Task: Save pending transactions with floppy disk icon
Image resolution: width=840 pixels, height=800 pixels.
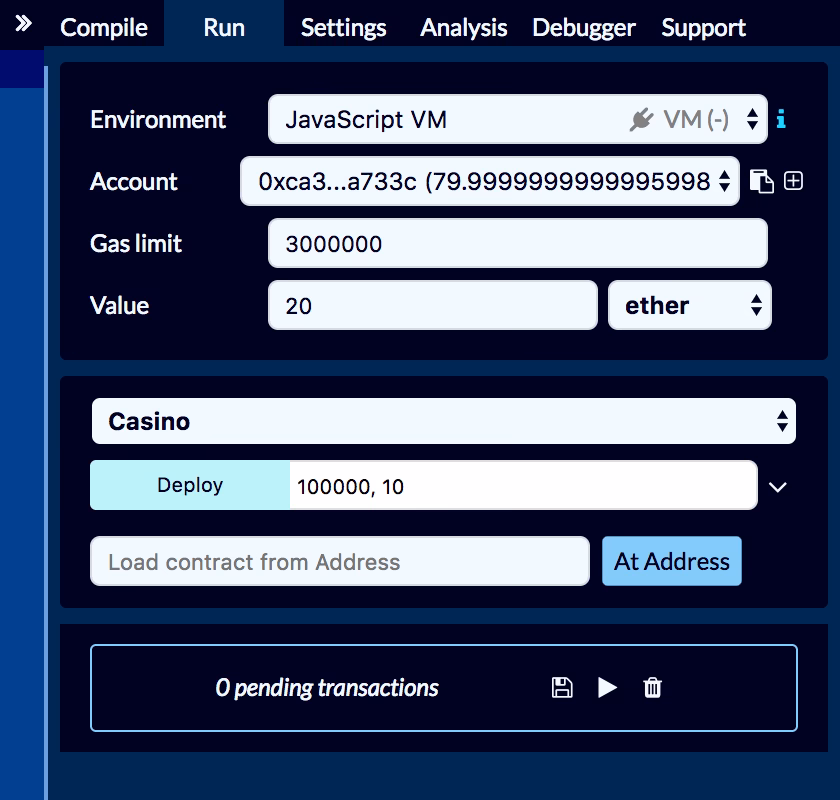Action: 562,688
